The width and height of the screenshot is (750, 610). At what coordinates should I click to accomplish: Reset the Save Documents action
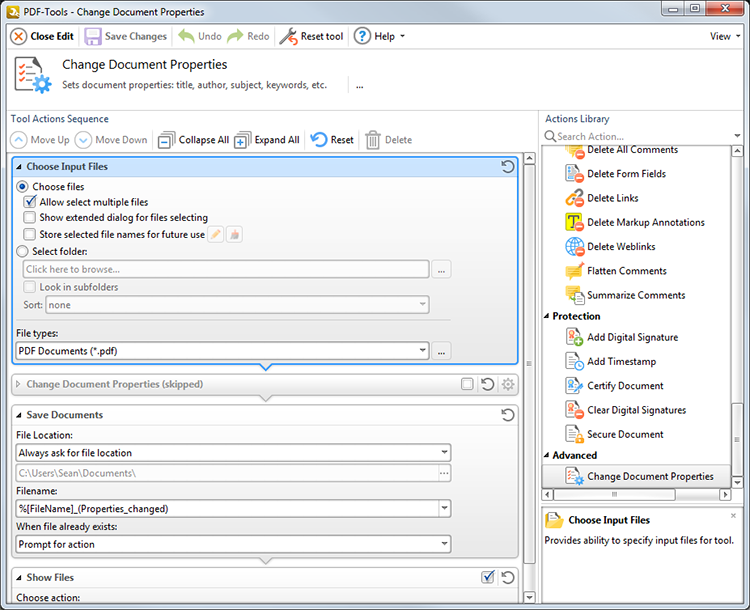(x=507, y=415)
